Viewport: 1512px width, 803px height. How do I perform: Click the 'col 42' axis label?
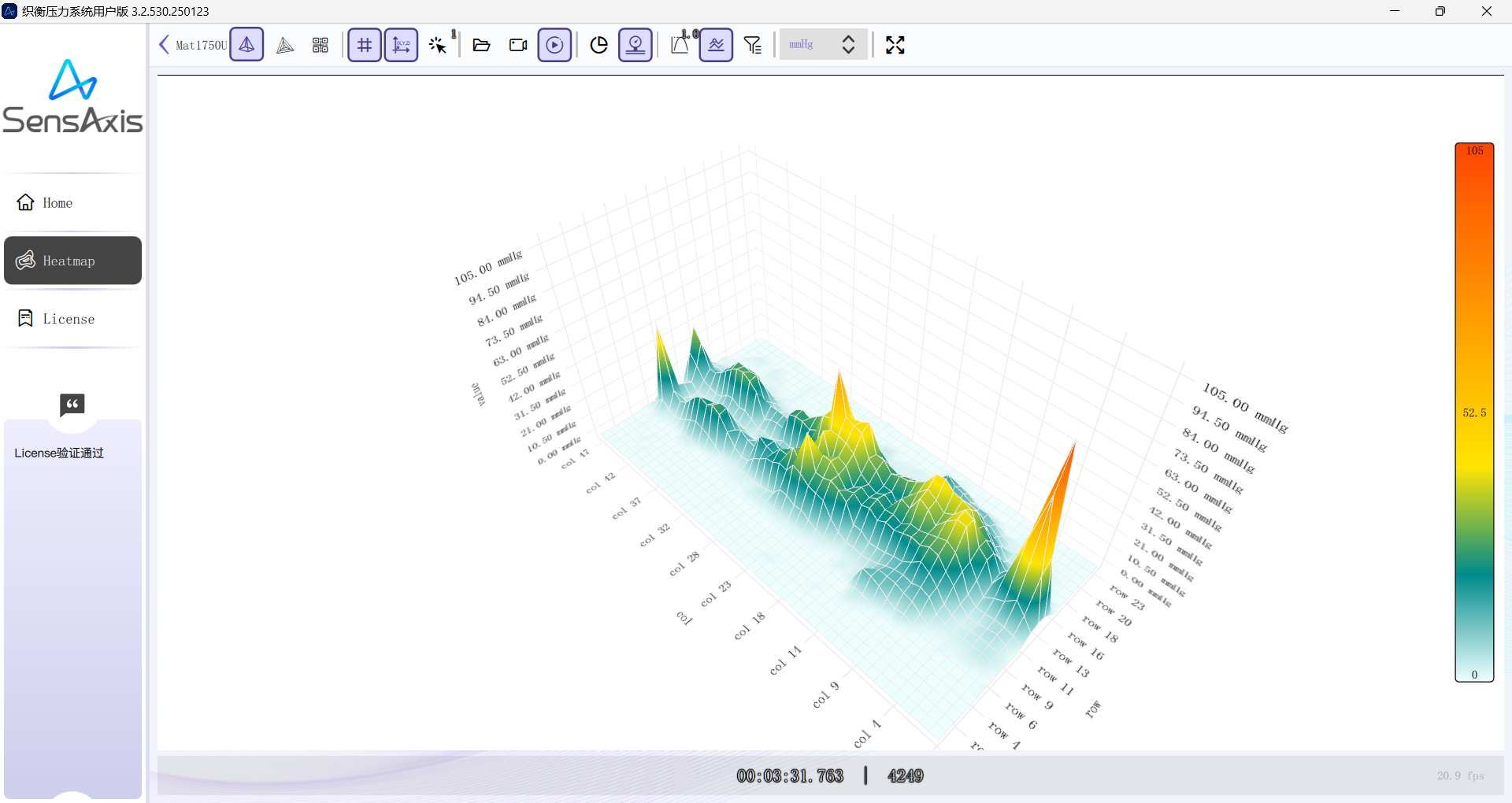click(601, 483)
